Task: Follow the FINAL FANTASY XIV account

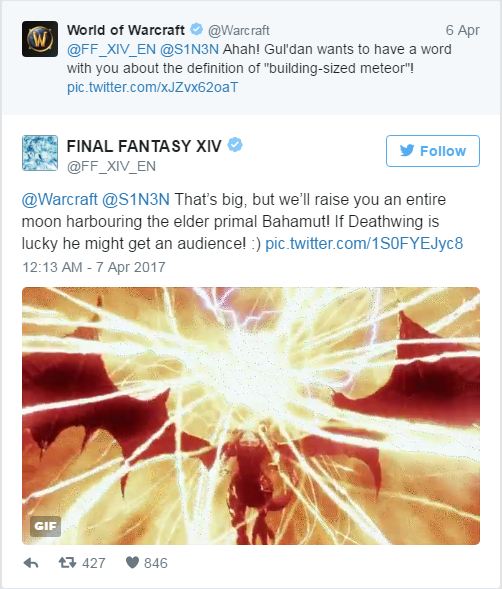Action: 433,151
